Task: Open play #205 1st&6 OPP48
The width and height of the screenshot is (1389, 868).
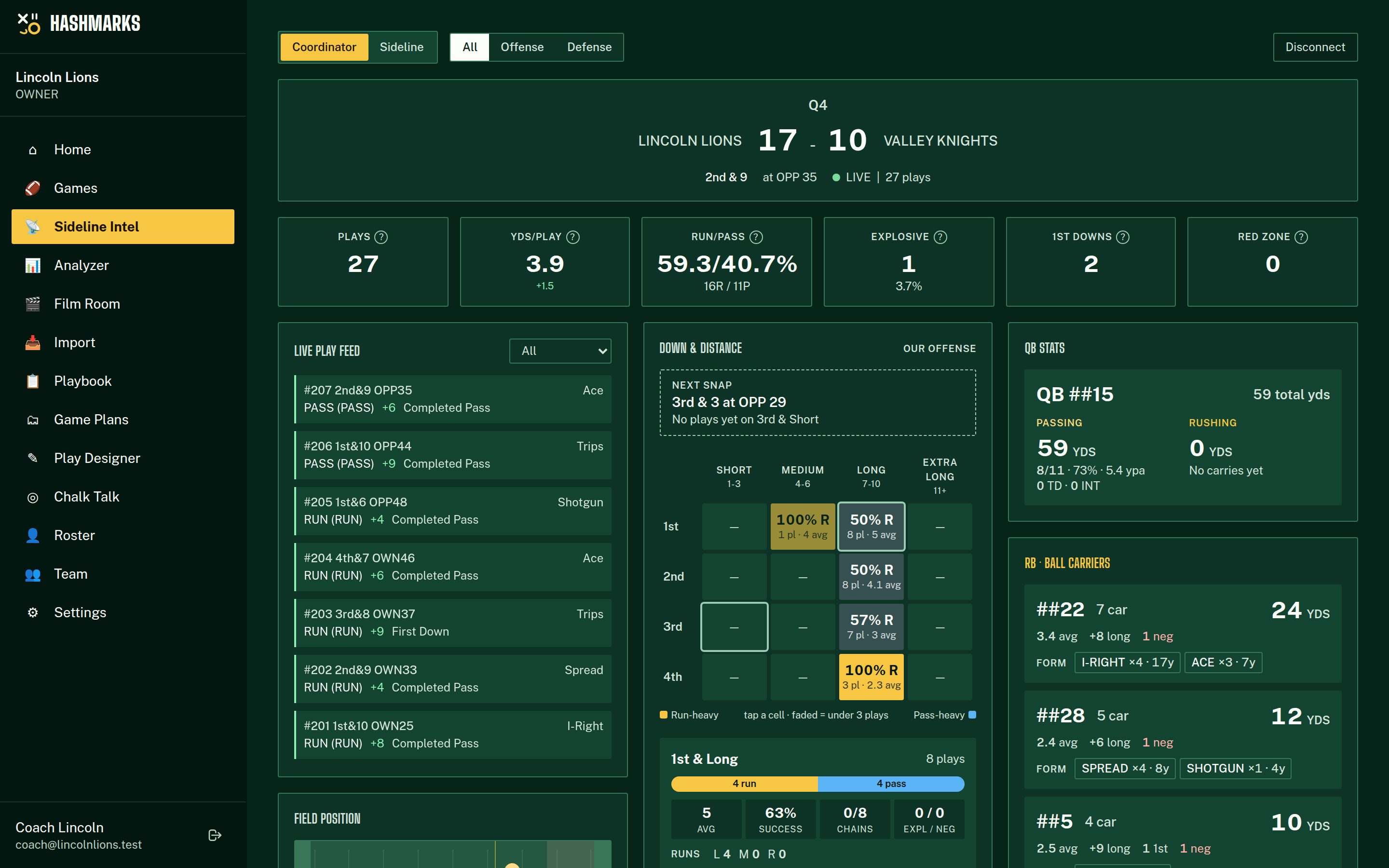Action: (x=452, y=511)
